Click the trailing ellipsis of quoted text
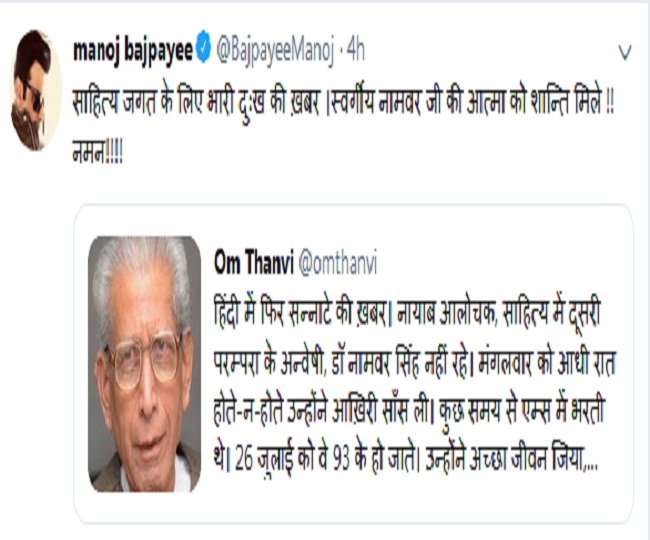The width and height of the screenshot is (650, 540). (590, 461)
